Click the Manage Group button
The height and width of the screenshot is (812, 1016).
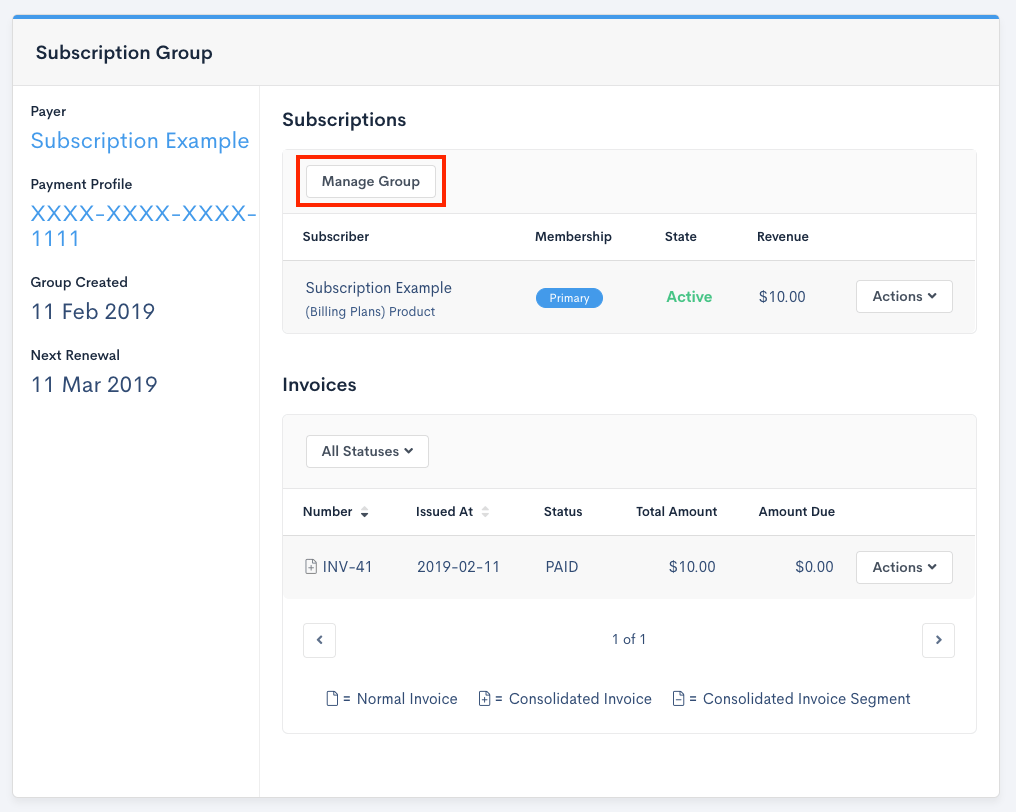(x=370, y=181)
